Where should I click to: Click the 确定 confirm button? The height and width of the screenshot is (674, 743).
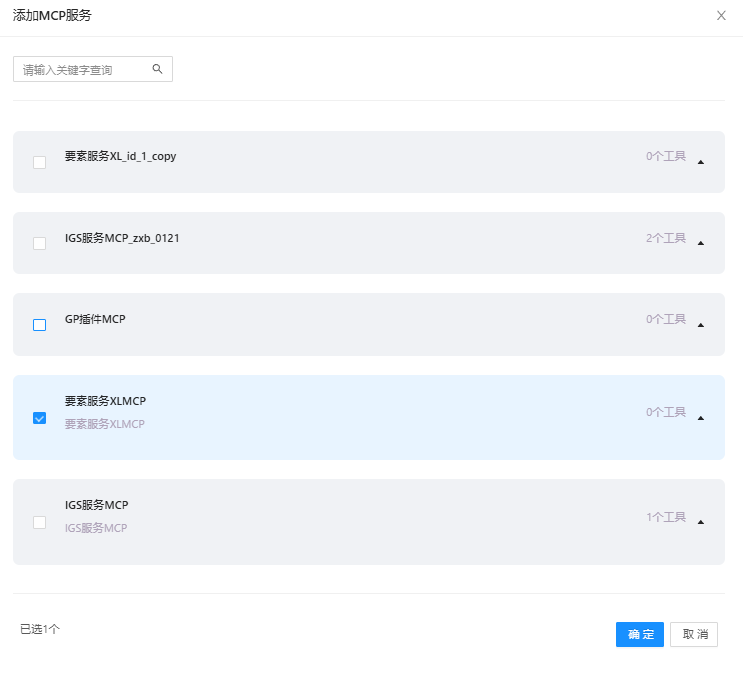click(639, 635)
